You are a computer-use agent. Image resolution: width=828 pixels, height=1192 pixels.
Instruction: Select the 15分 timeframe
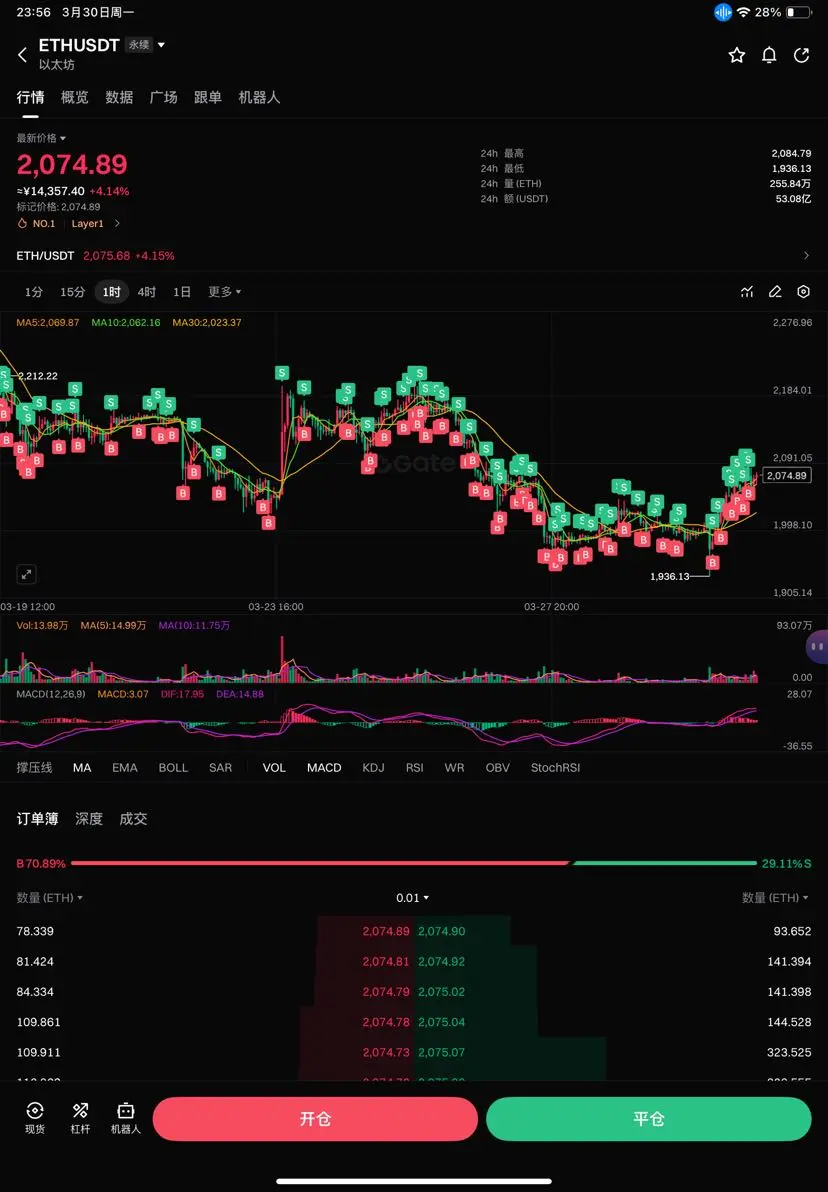tap(73, 292)
